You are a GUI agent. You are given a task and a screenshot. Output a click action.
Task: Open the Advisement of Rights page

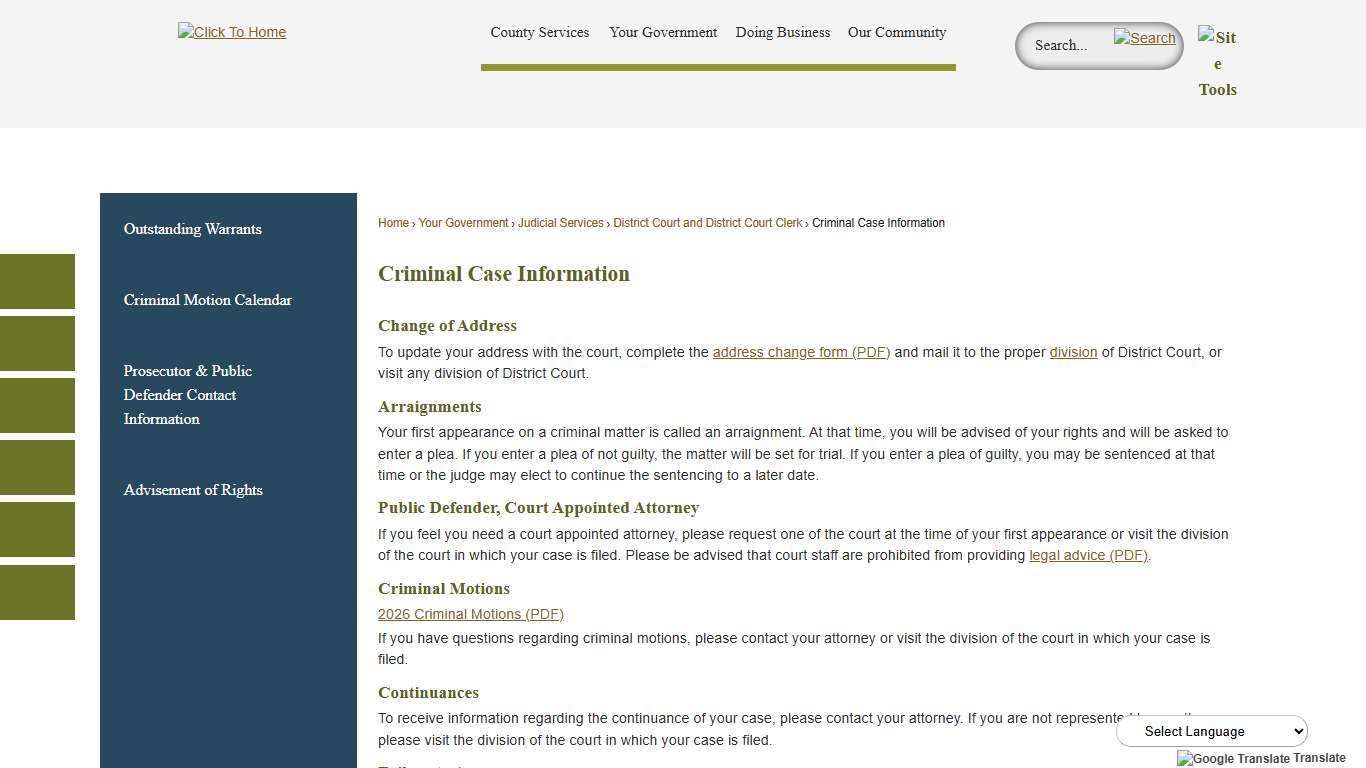point(193,490)
